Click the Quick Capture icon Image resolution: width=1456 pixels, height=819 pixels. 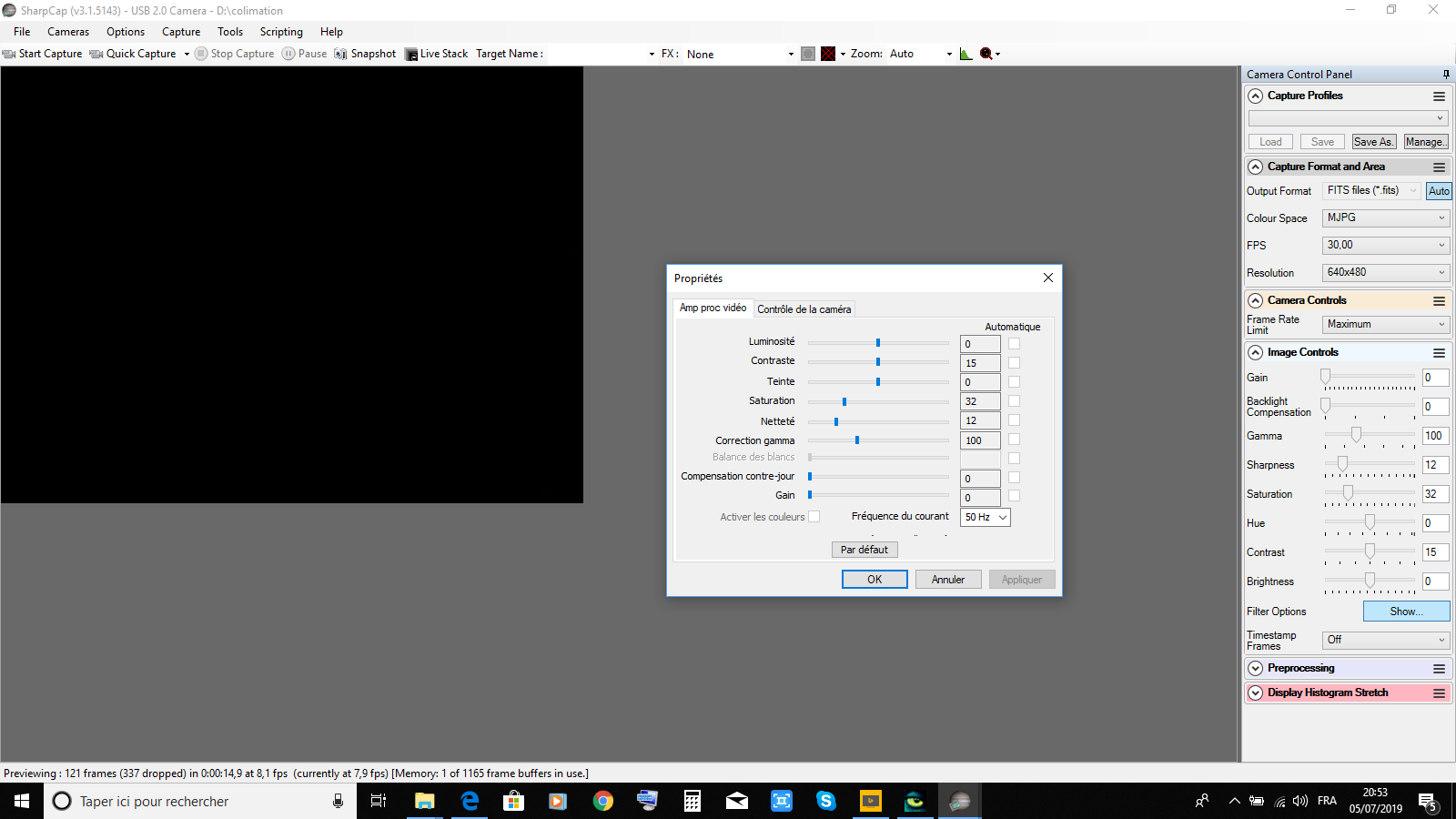tap(96, 54)
